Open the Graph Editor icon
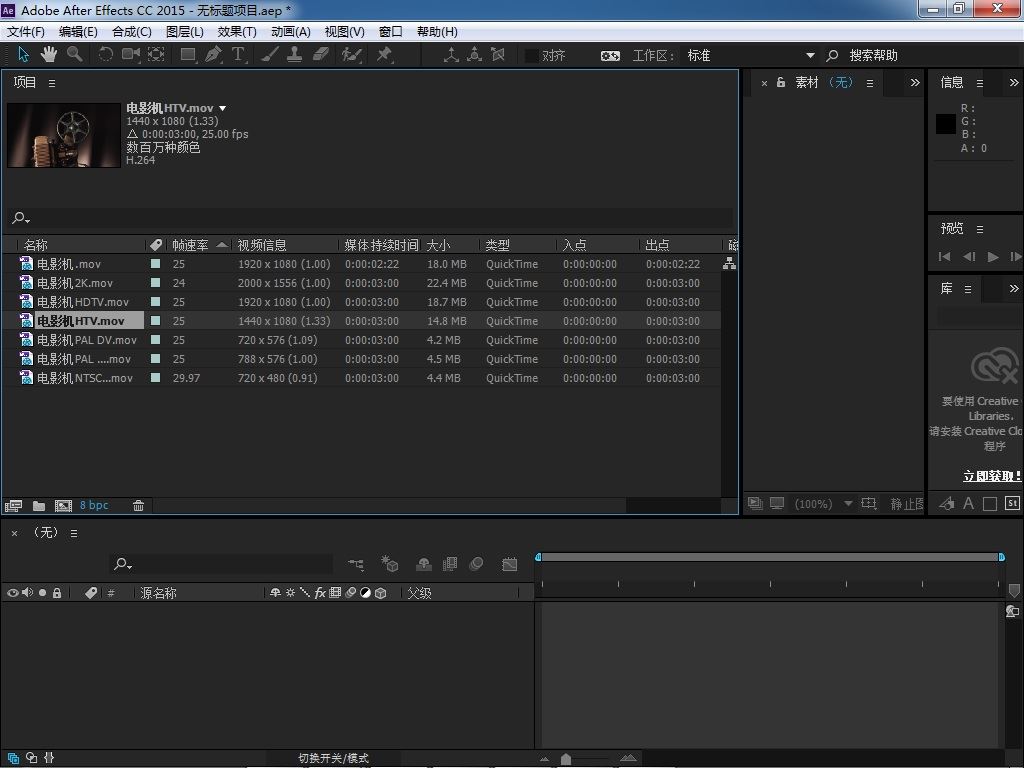This screenshot has width=1024, height=768. [x=509, y=564]
